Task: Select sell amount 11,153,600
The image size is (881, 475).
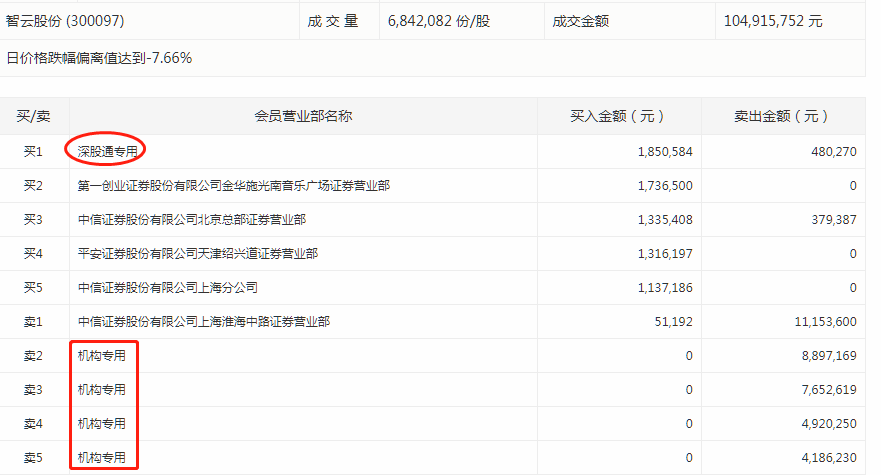Action: point(825,322)
